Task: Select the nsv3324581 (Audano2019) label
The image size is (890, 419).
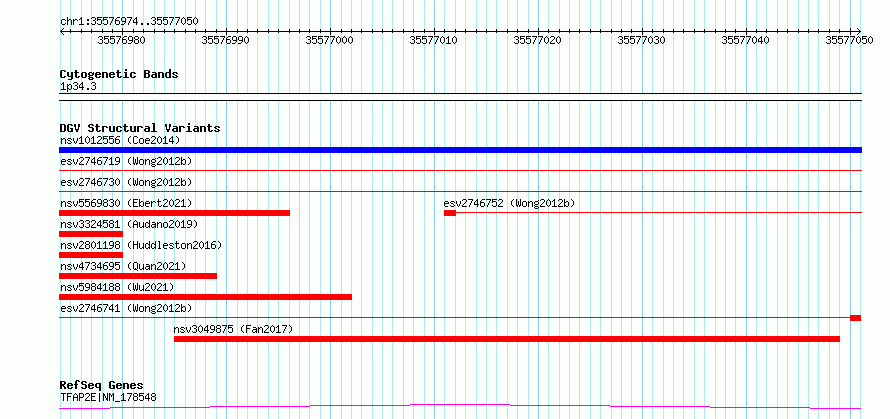Action: (x=129, y=224)
